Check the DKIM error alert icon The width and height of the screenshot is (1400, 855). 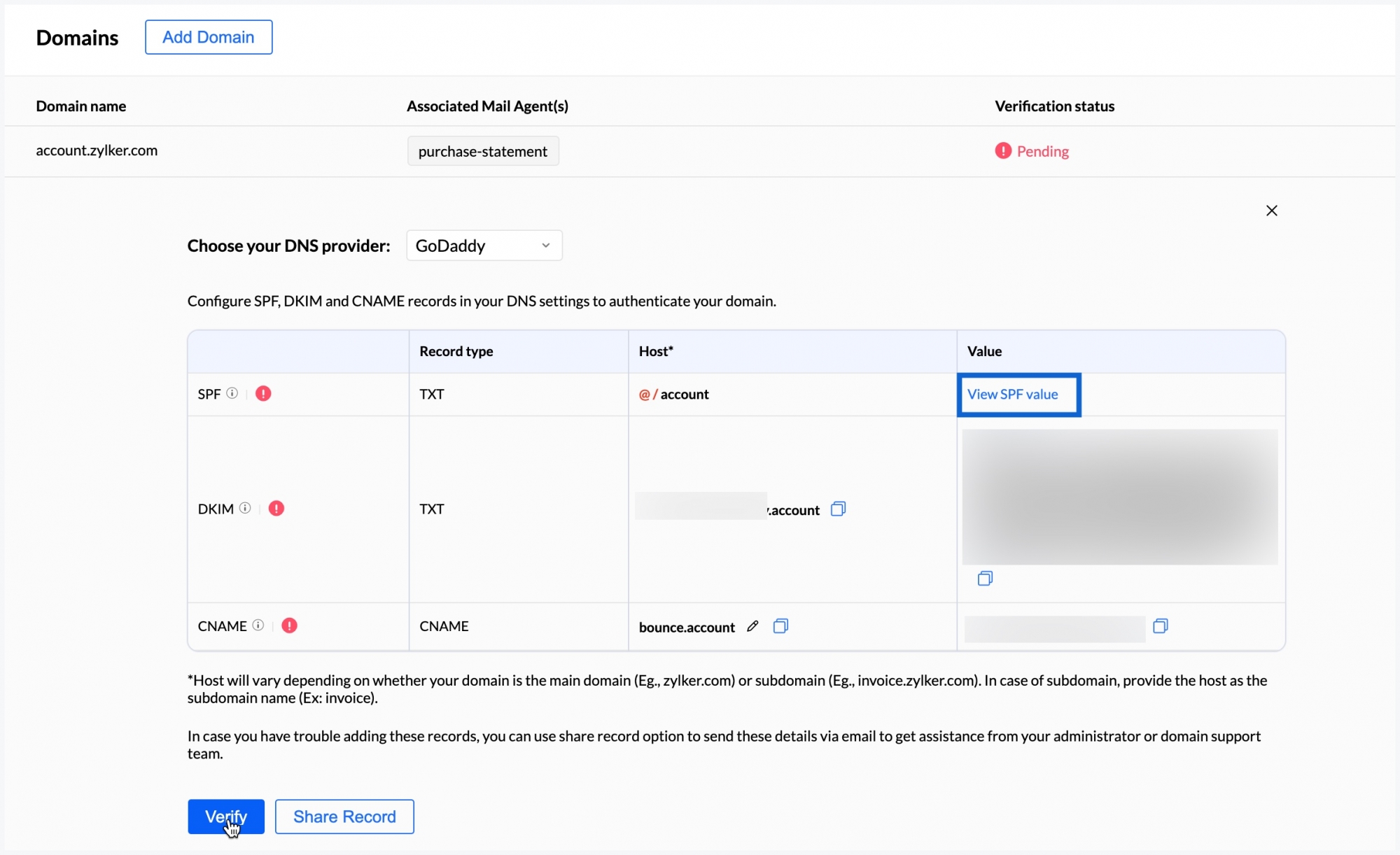point(276,509)
